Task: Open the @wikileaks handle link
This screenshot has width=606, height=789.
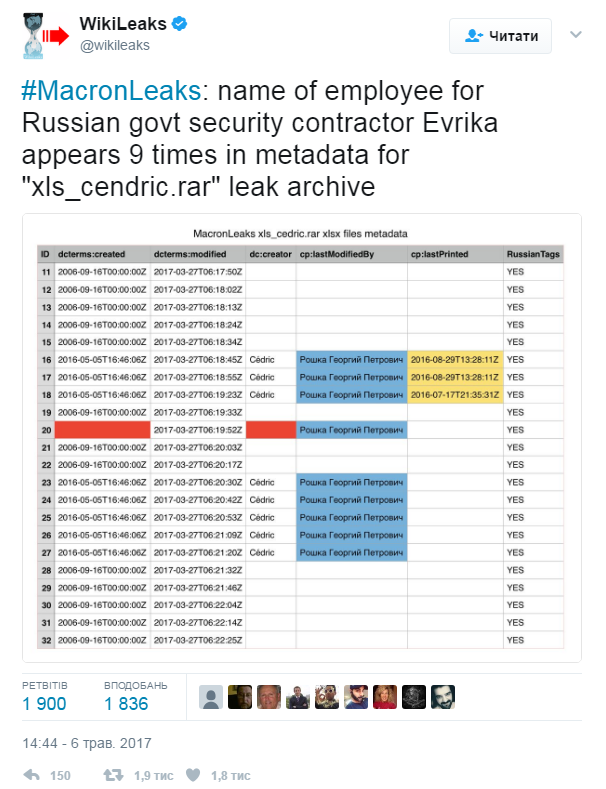Action: click(115, 45)
